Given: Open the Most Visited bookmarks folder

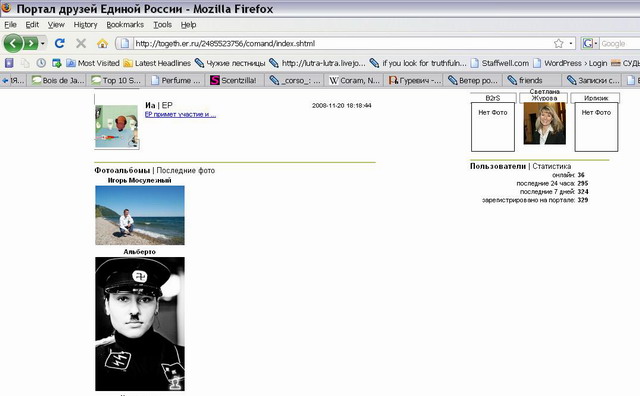Looking at the screenshot, I should [x=93, y=63].
